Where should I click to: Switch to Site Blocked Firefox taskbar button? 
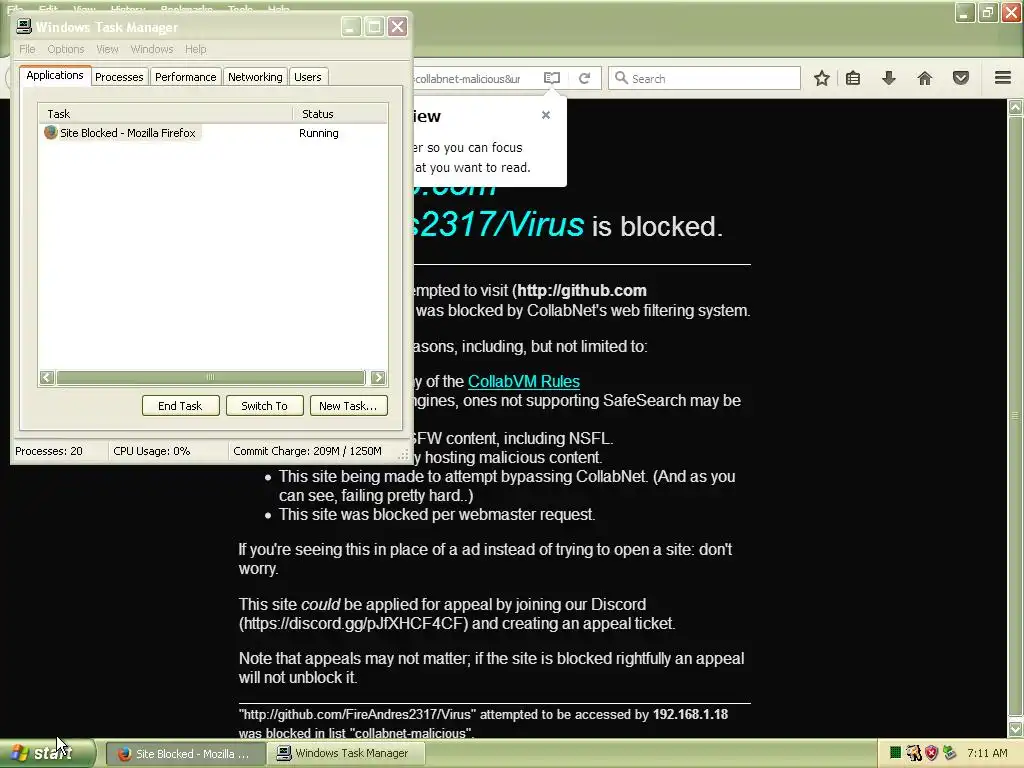(x=185, y=754)
